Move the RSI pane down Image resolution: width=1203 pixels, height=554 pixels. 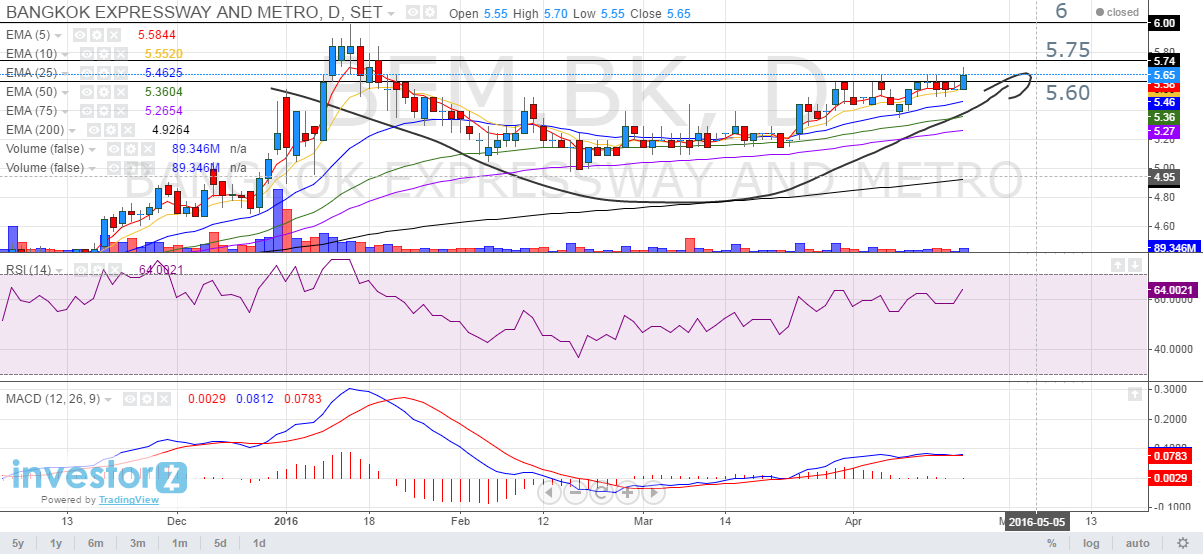tap(1135, 265)
